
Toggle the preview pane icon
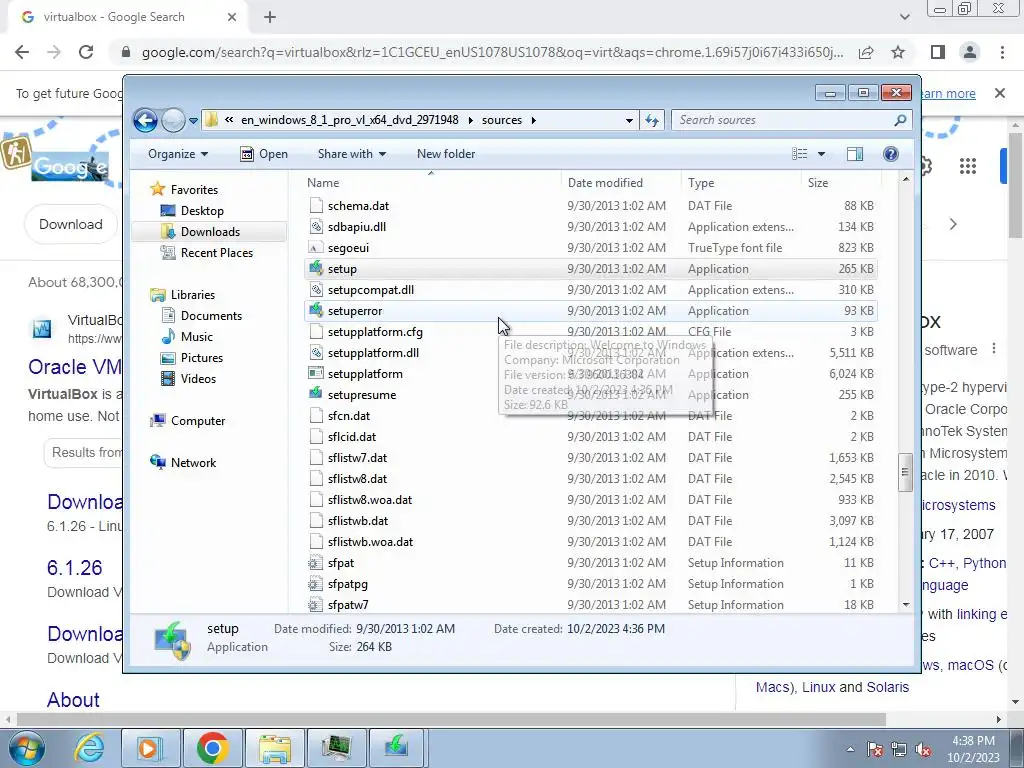[854, 154]
